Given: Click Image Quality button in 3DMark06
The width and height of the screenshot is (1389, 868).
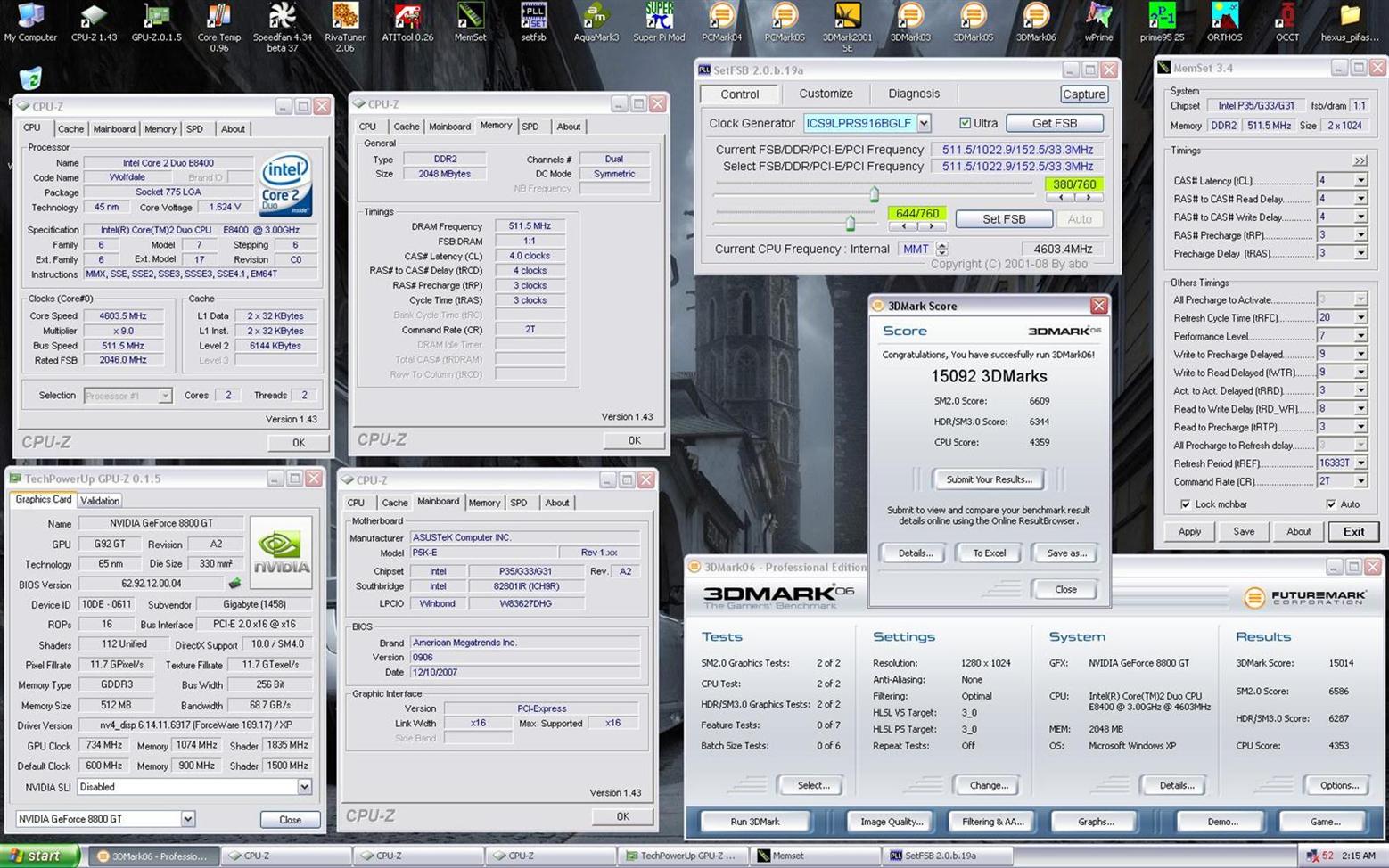Looking at the screenshot, I should tap(892, 822).
